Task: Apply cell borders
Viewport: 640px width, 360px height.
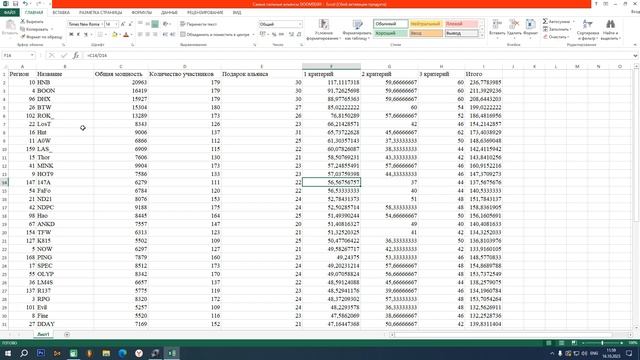Action: click(100, 35)
